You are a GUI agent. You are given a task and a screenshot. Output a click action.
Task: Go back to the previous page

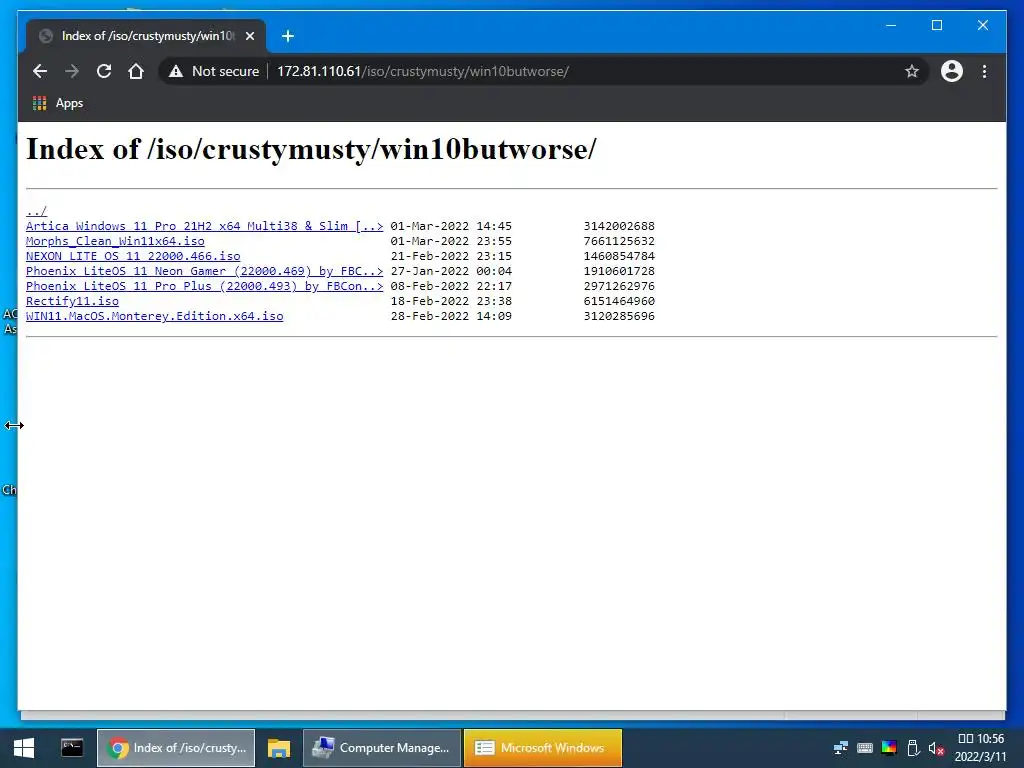[x=40, y=71]
